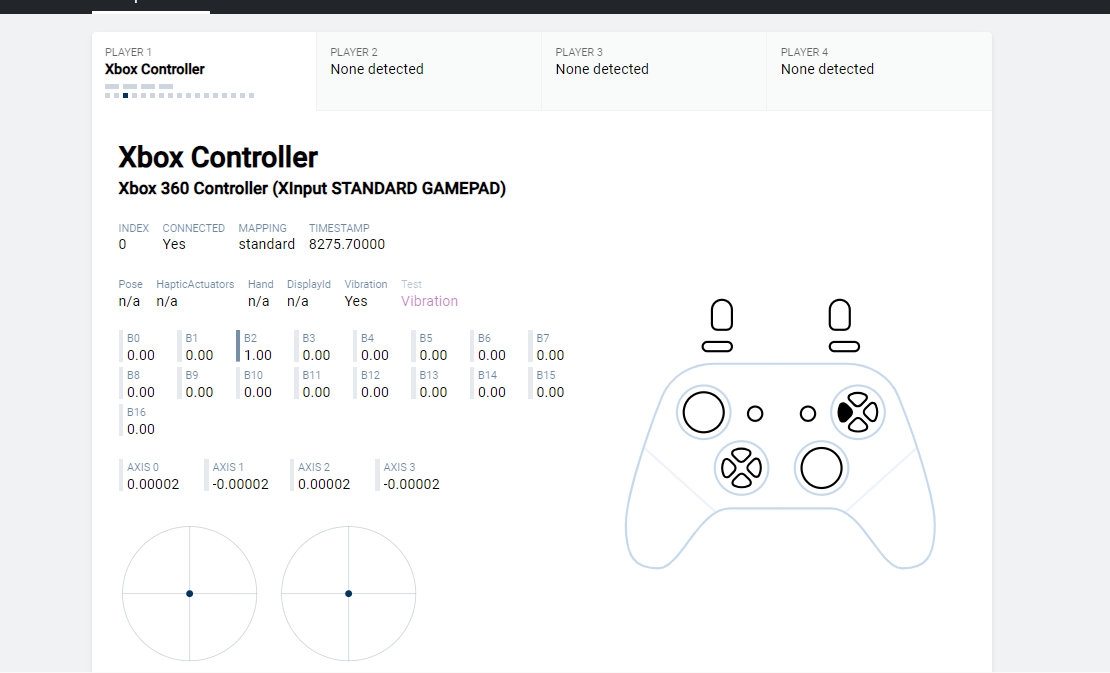Click the right trigger on controller diagram
1110x673 pixels.
pos(840,316)
